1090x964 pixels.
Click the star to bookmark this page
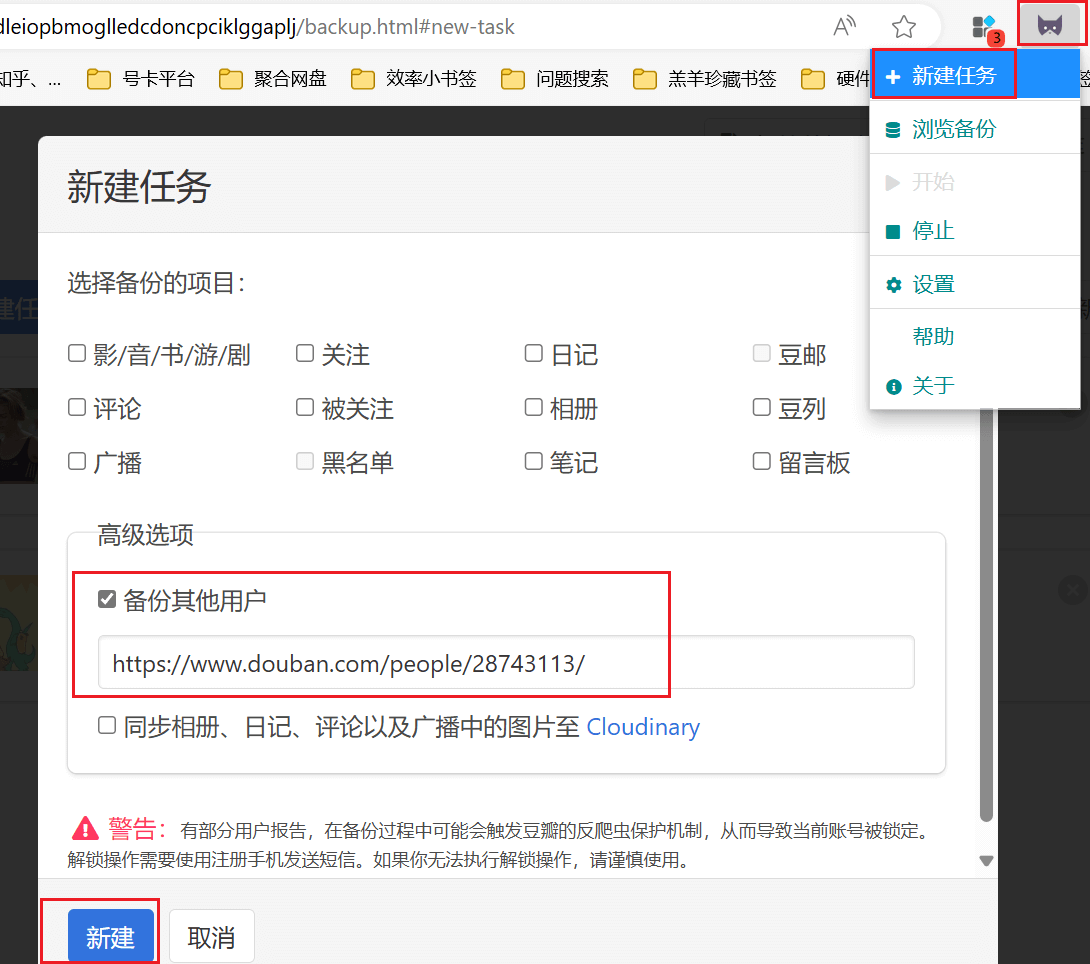pyautogui.click(x=903, y=27)
